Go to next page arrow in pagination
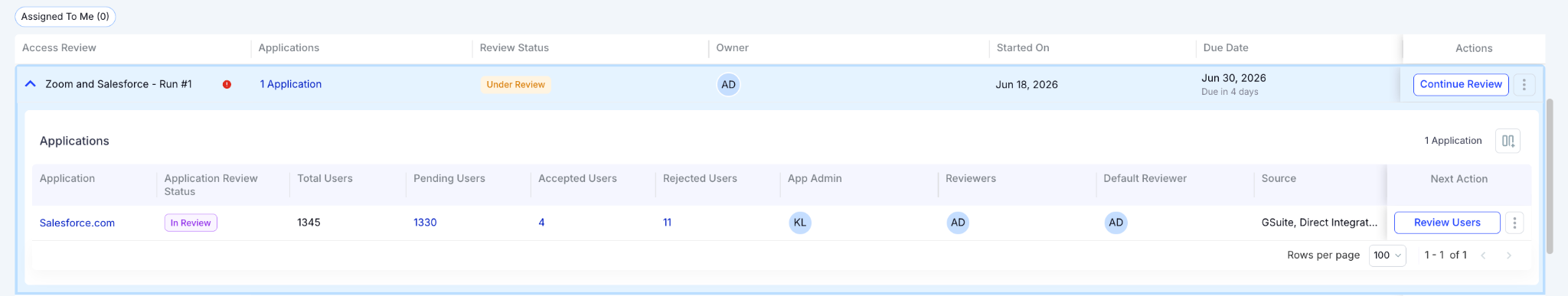 pos(1509,255)
